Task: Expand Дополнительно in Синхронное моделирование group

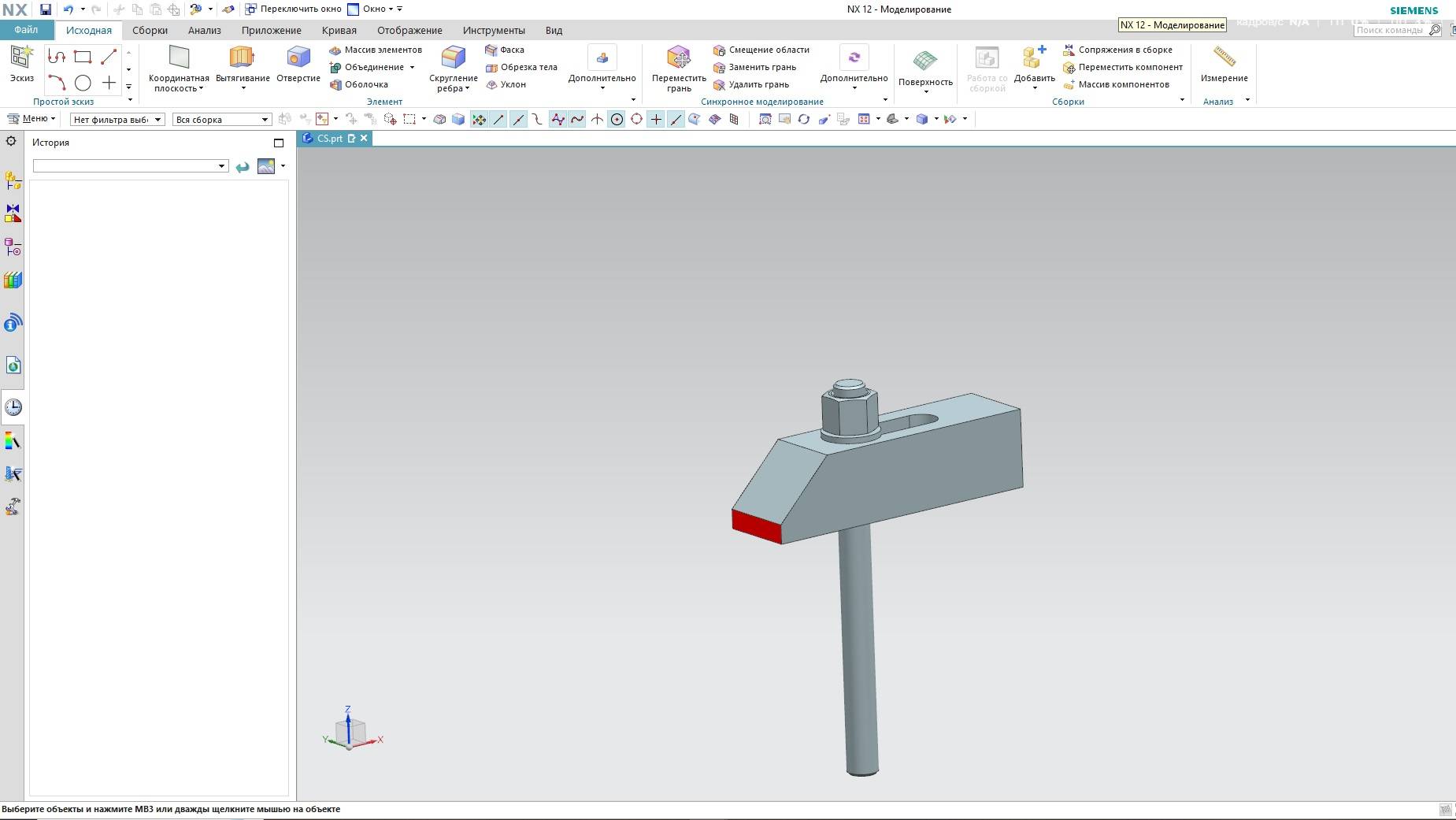Action: [854, 66]
